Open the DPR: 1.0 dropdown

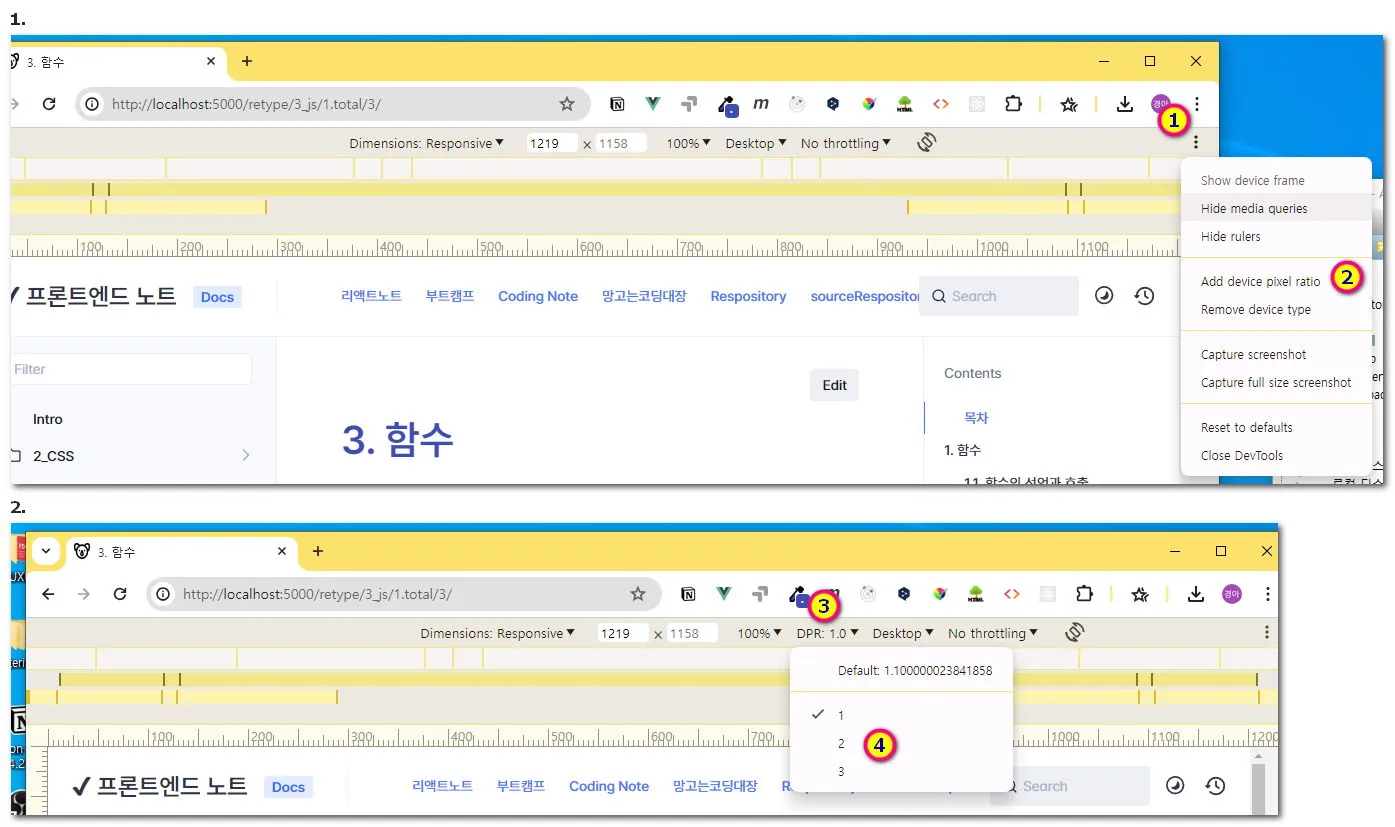827,633
